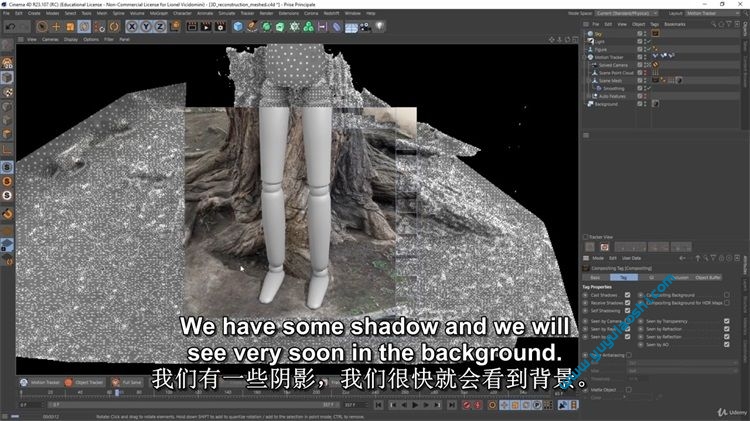Open the Node Space dropdown
Screen dimensions: 750x421
click(x=627, y=13)
